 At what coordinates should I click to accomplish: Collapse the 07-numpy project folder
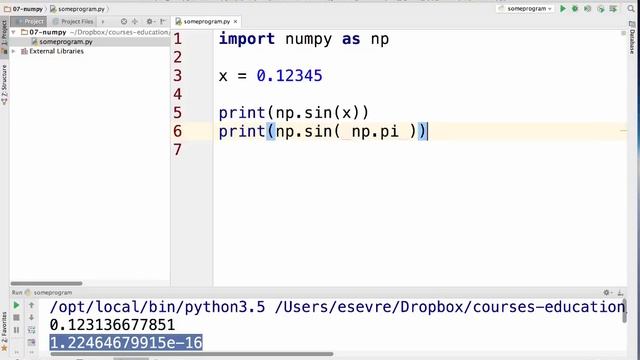pyautogui.click(x=13, y=32)
